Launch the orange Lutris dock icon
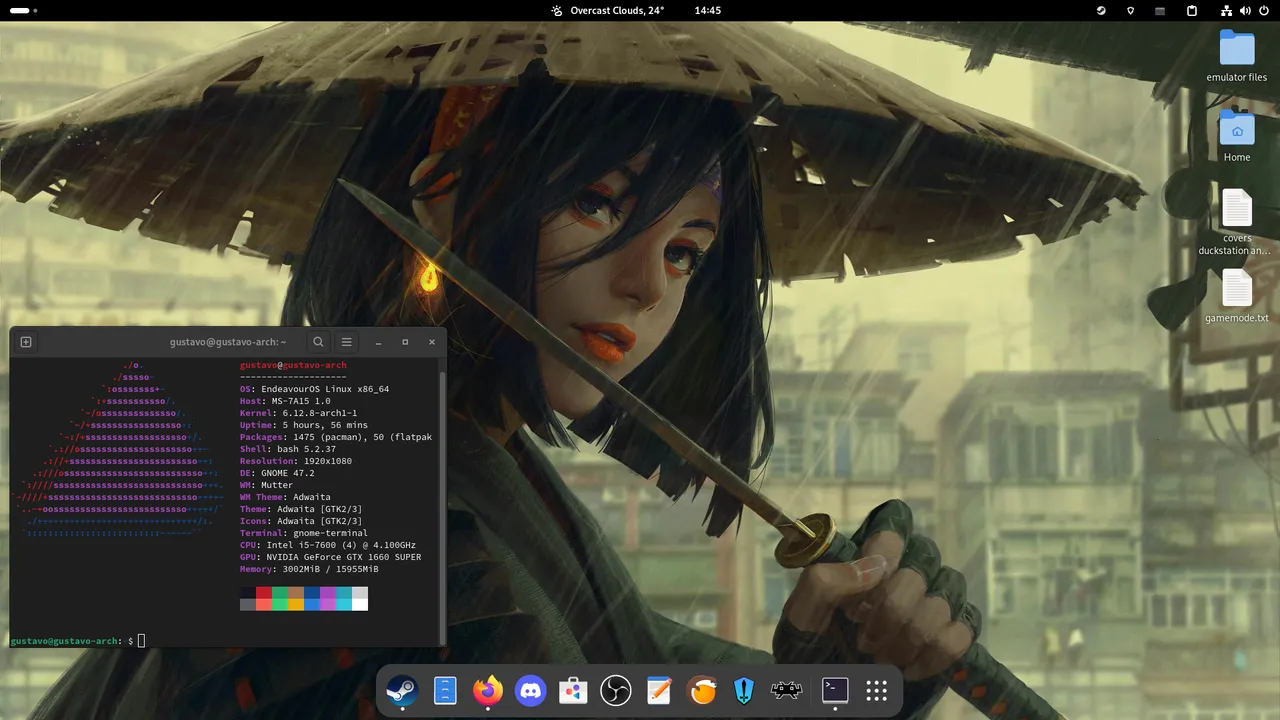The image size is (1280, 720). point(703,690)
